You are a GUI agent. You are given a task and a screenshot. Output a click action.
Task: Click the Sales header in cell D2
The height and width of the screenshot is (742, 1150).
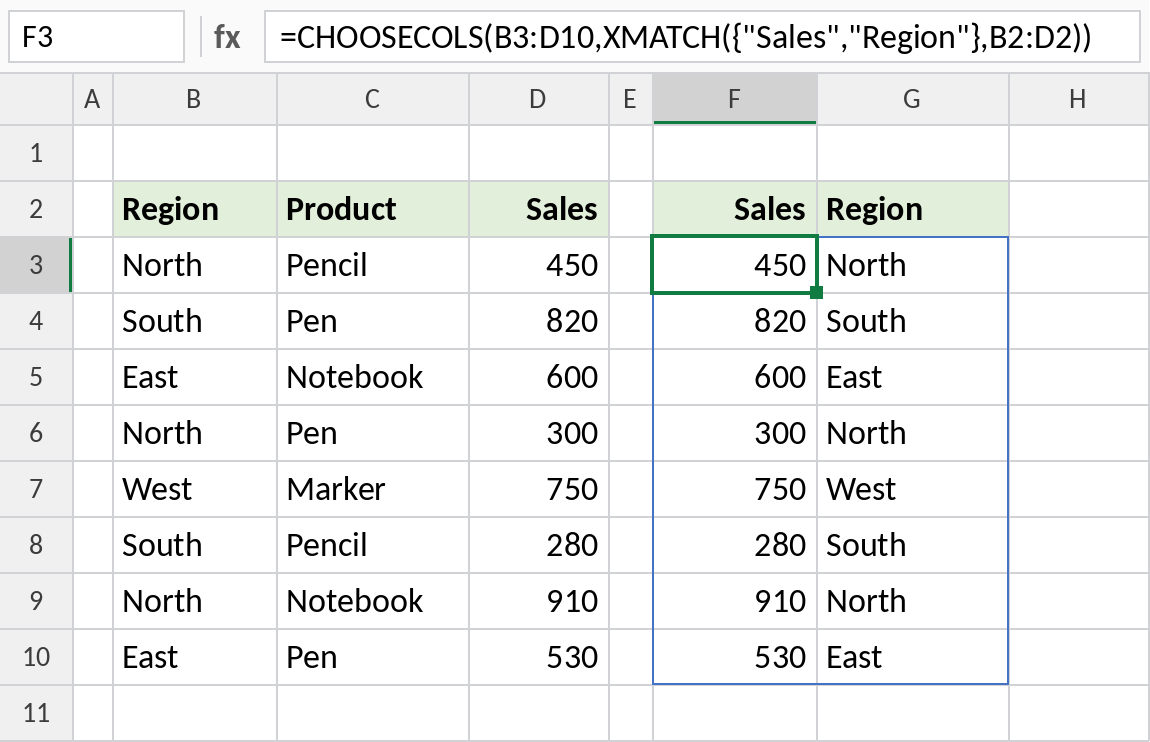538,209
